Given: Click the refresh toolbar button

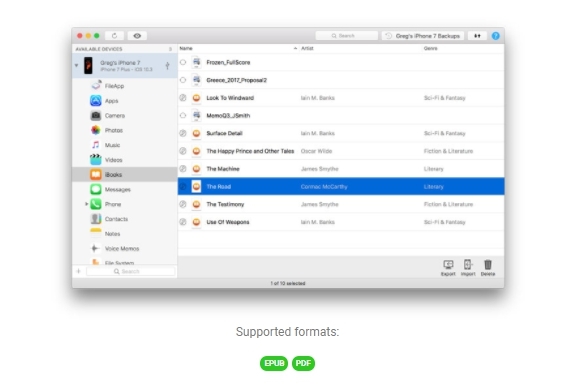Looking at the screenshot, I should tap(114, 36).
